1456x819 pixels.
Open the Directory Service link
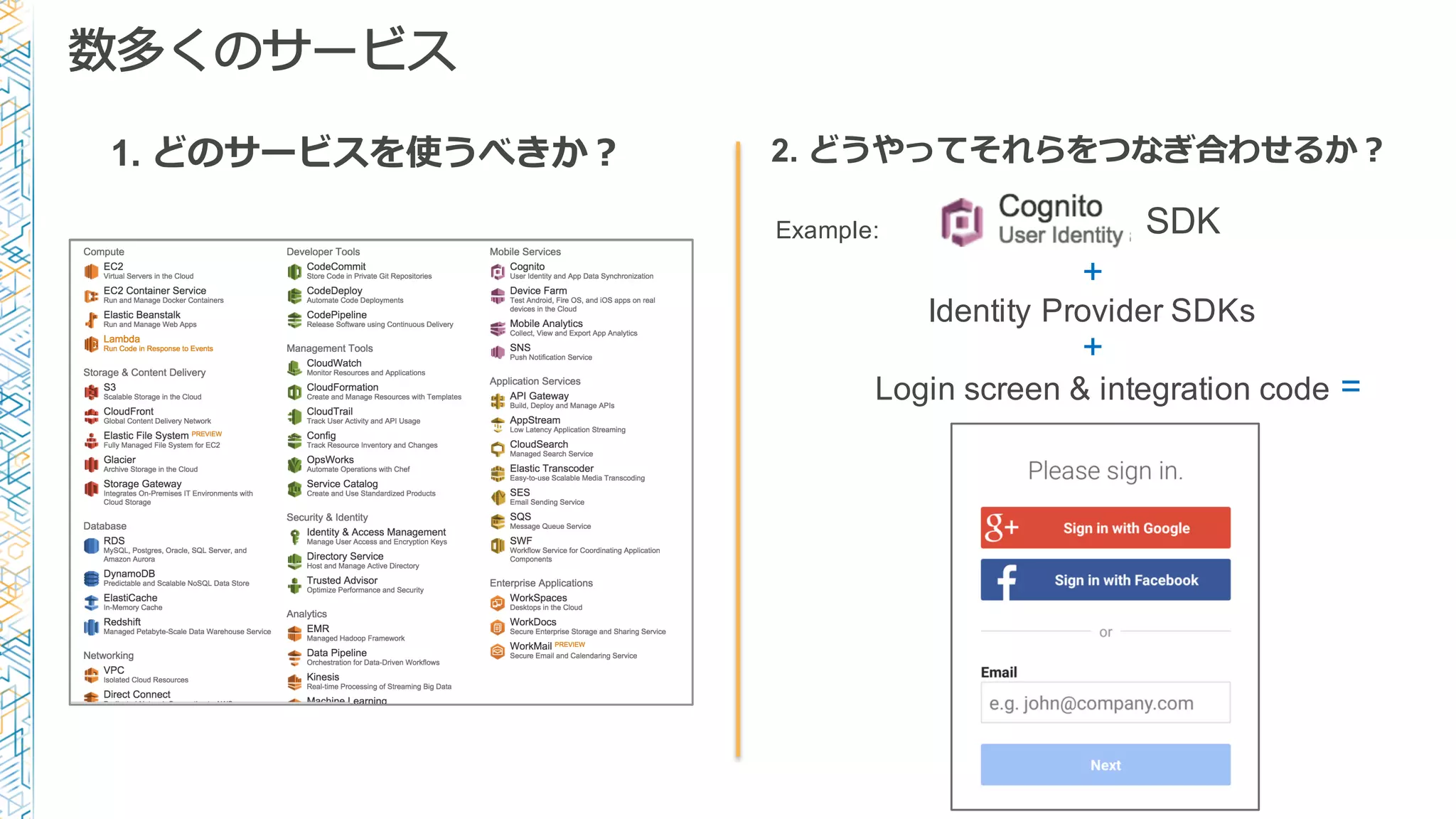pos(345,557)
